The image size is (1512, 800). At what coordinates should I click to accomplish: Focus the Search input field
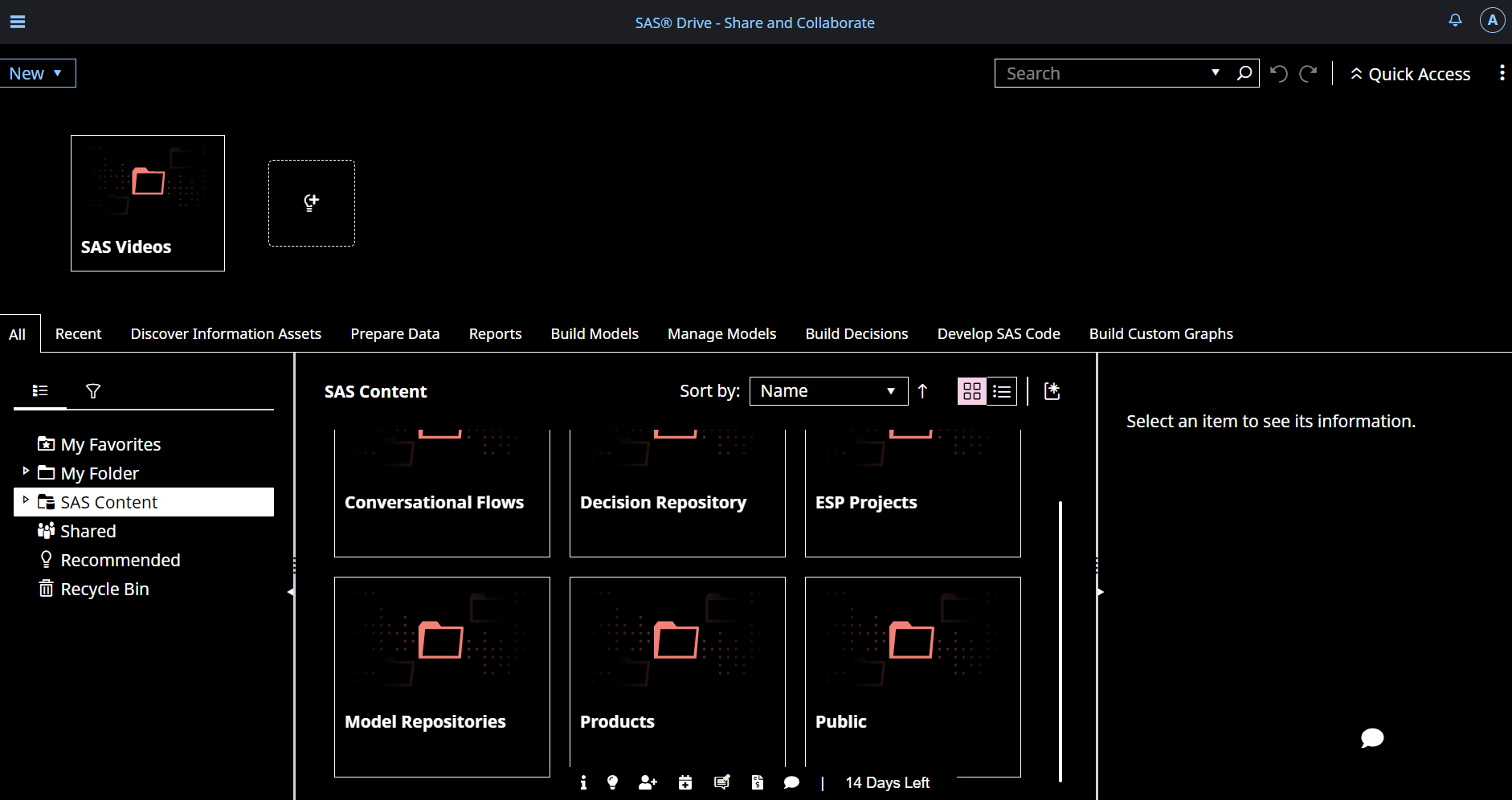coord(1104,73)
